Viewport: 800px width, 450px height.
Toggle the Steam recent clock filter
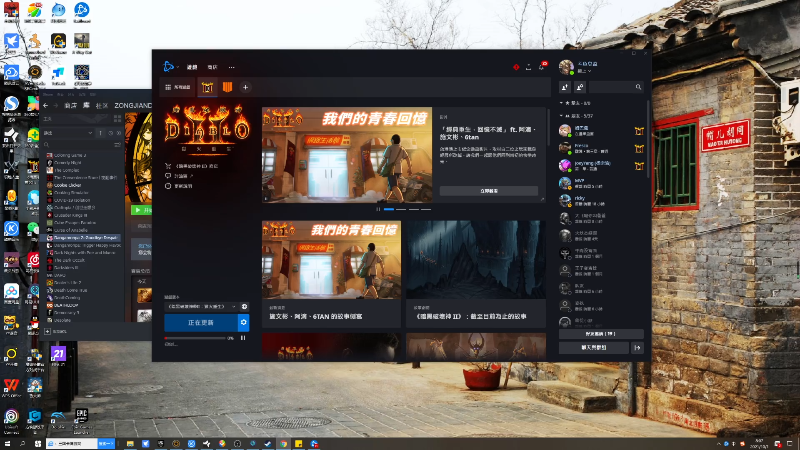click(111, 133)
